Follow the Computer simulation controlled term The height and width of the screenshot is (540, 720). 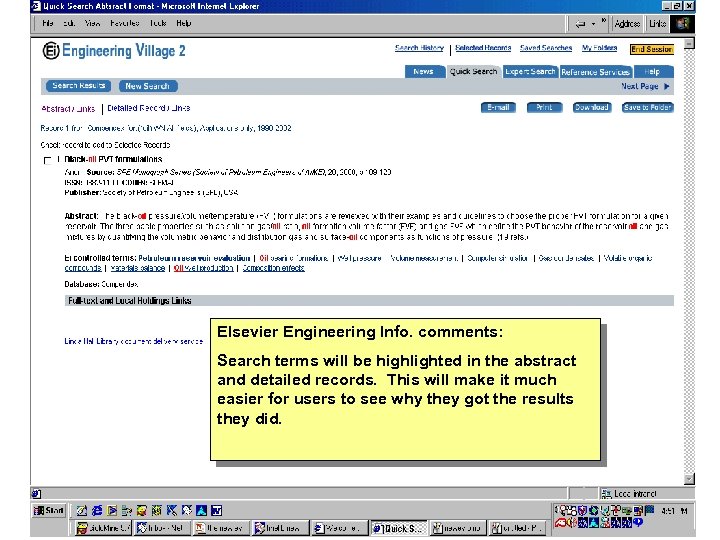(x=498, y=258)
